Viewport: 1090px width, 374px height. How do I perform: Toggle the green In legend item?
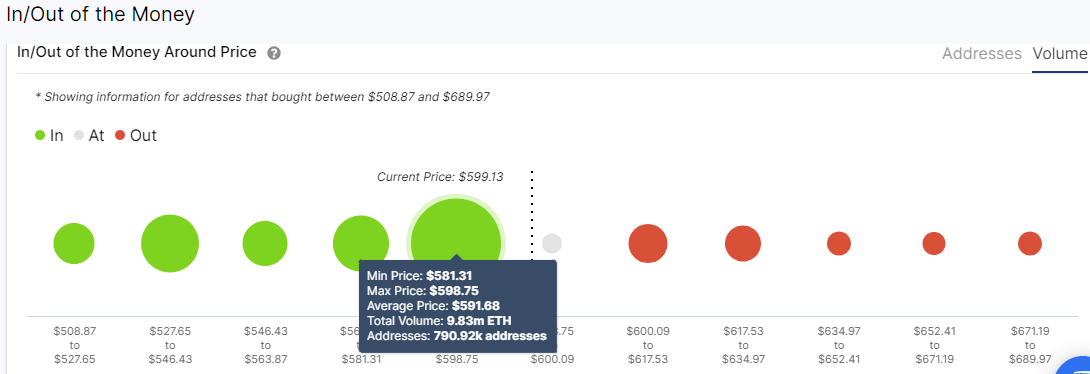pos(49,136)
